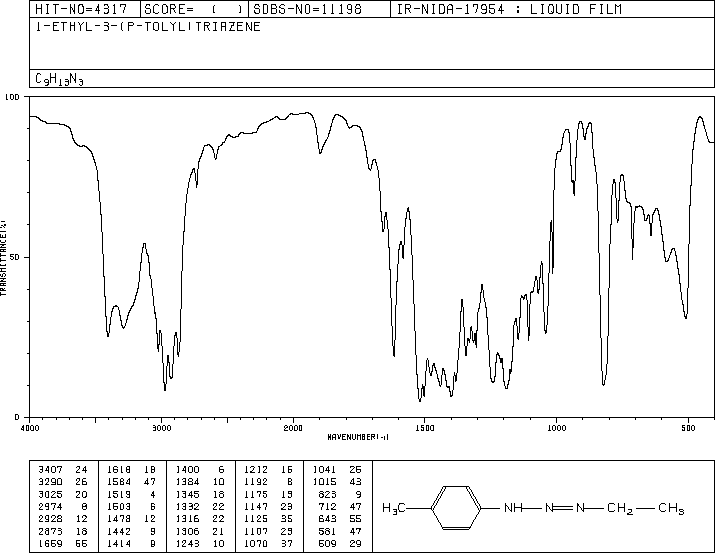Click the compound name 1-ETHYL-3-(P-TOLYL)TRIAZENE
715x553 pixels.
pos(148,26)
